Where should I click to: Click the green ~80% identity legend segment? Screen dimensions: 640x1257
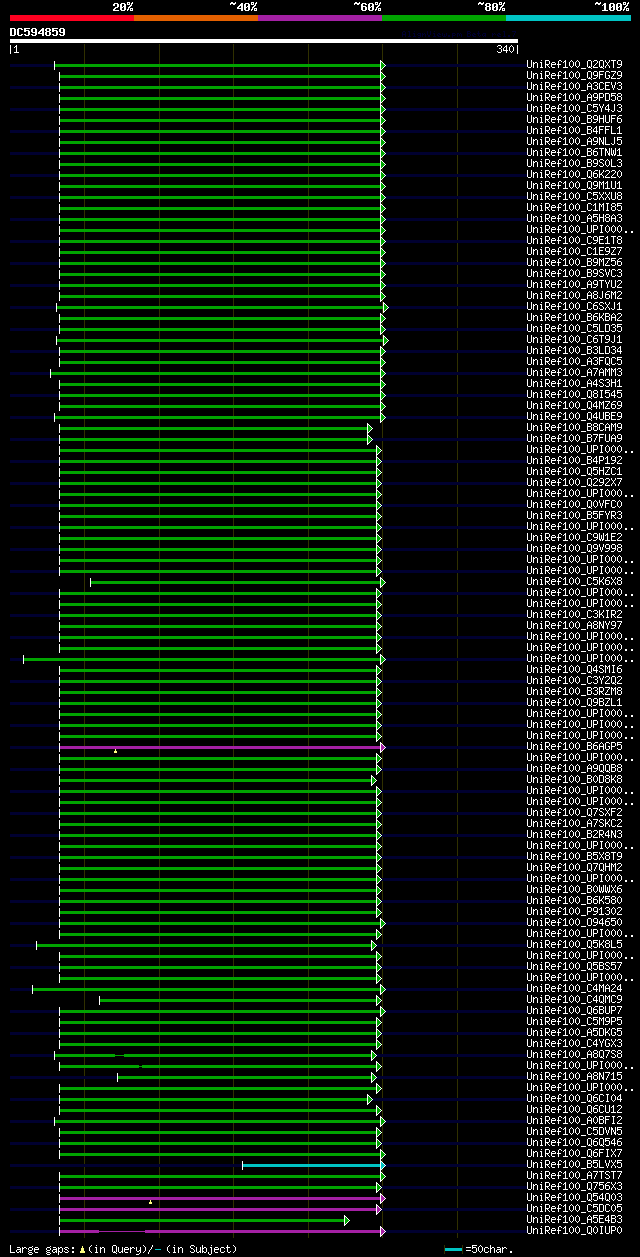[444, 17]
